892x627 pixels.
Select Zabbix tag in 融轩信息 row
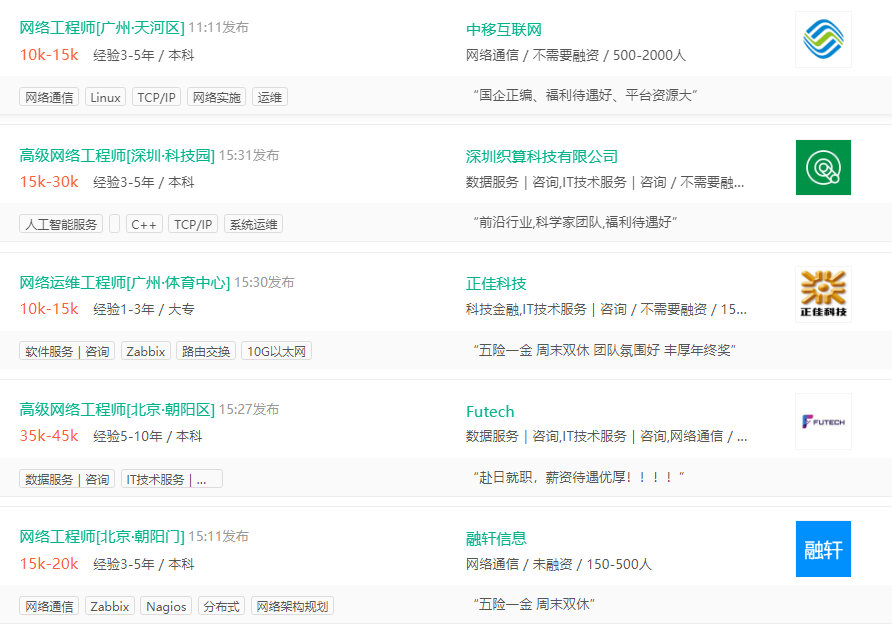click(x=110, y=606)
